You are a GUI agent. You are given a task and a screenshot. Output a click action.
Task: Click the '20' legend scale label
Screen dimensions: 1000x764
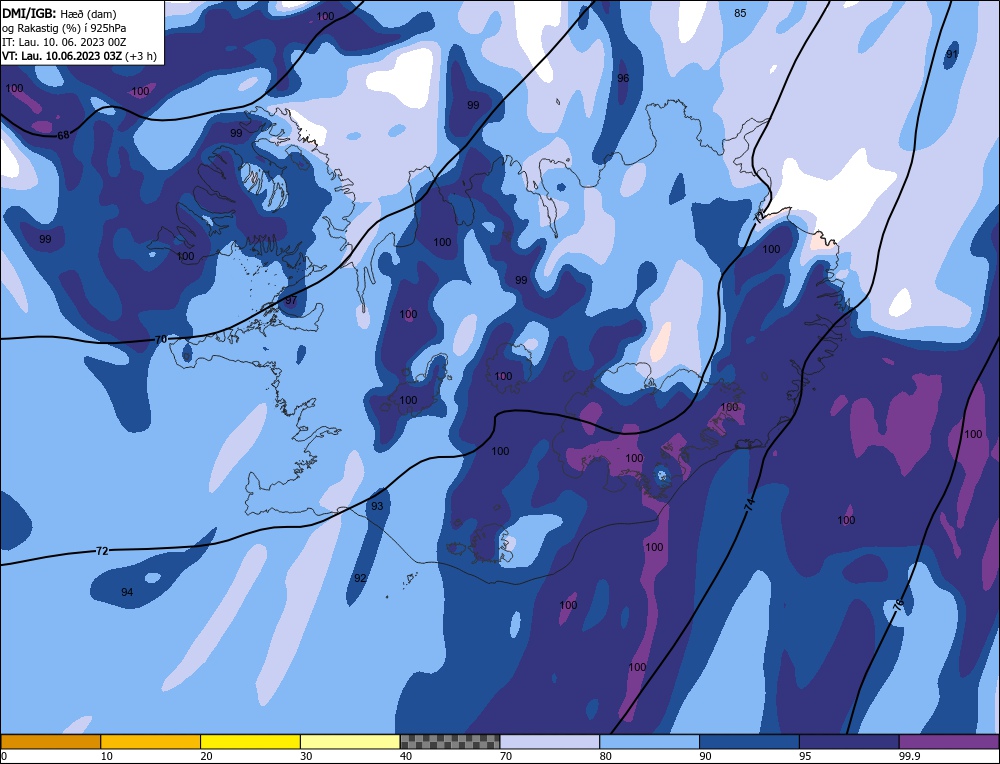coord(207,756)
